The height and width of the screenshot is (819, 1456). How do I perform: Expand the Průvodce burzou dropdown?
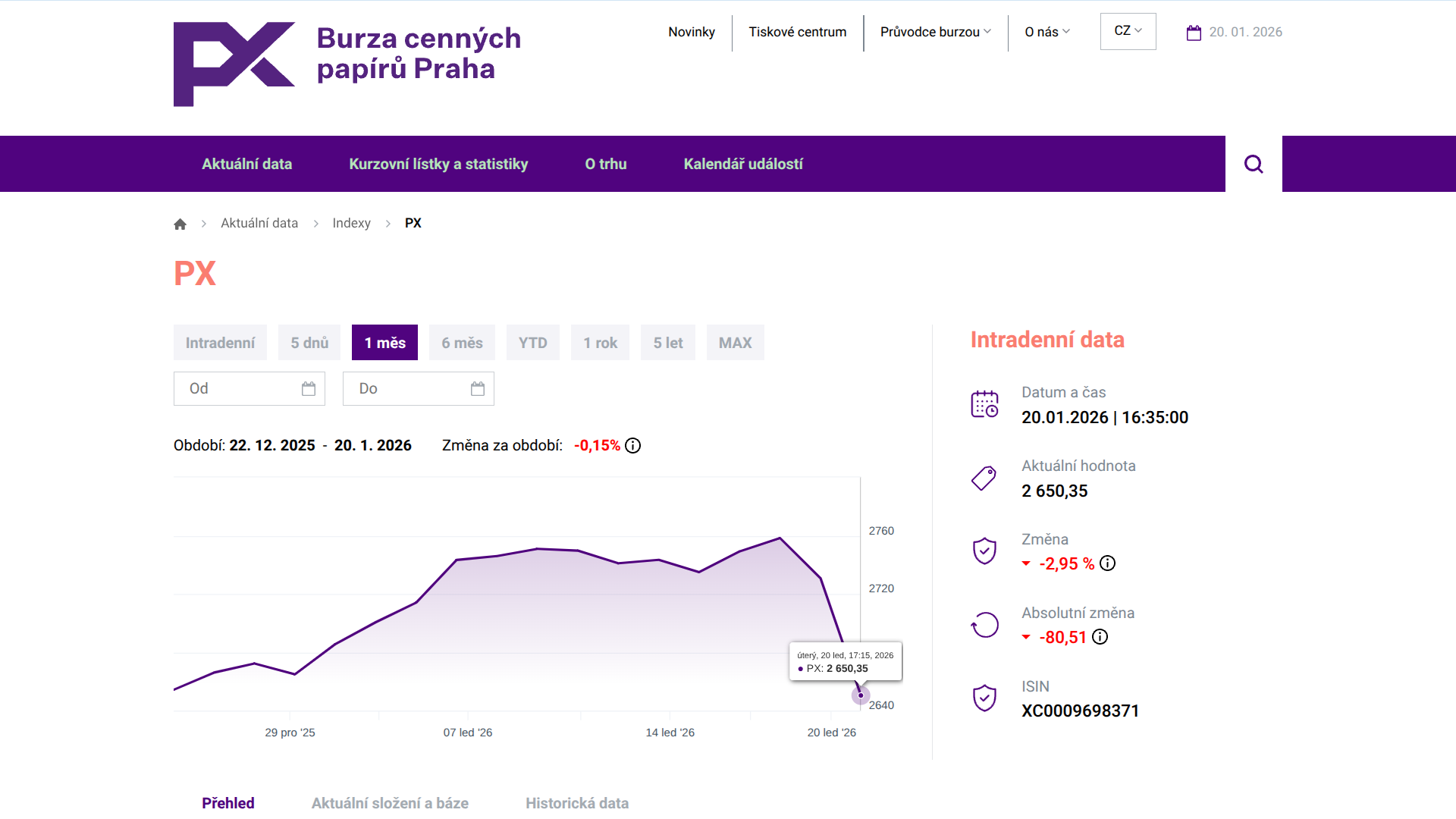[x=936, y=32]
